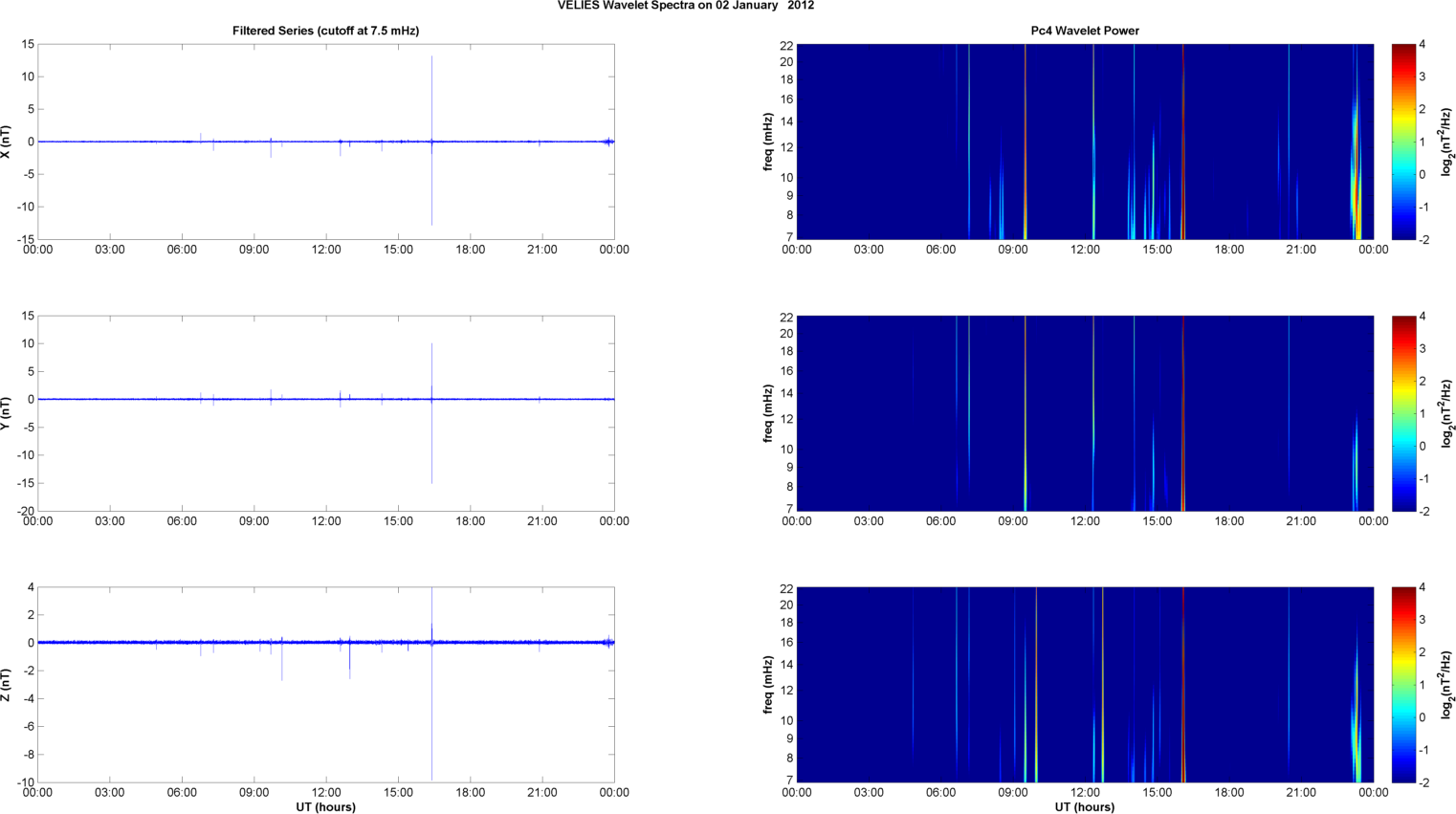Click inside the Y (nT) filtered series plot
This screenshot has width=1456, height=814.
(x=325, y=413)
